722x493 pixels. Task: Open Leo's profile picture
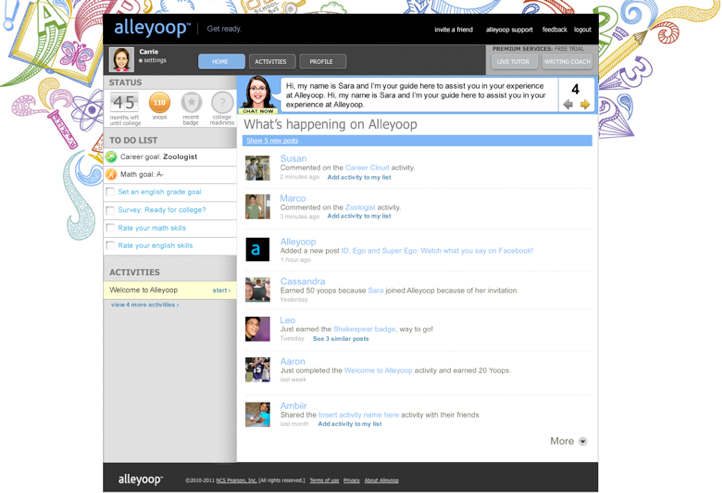[x=257, y=329]
